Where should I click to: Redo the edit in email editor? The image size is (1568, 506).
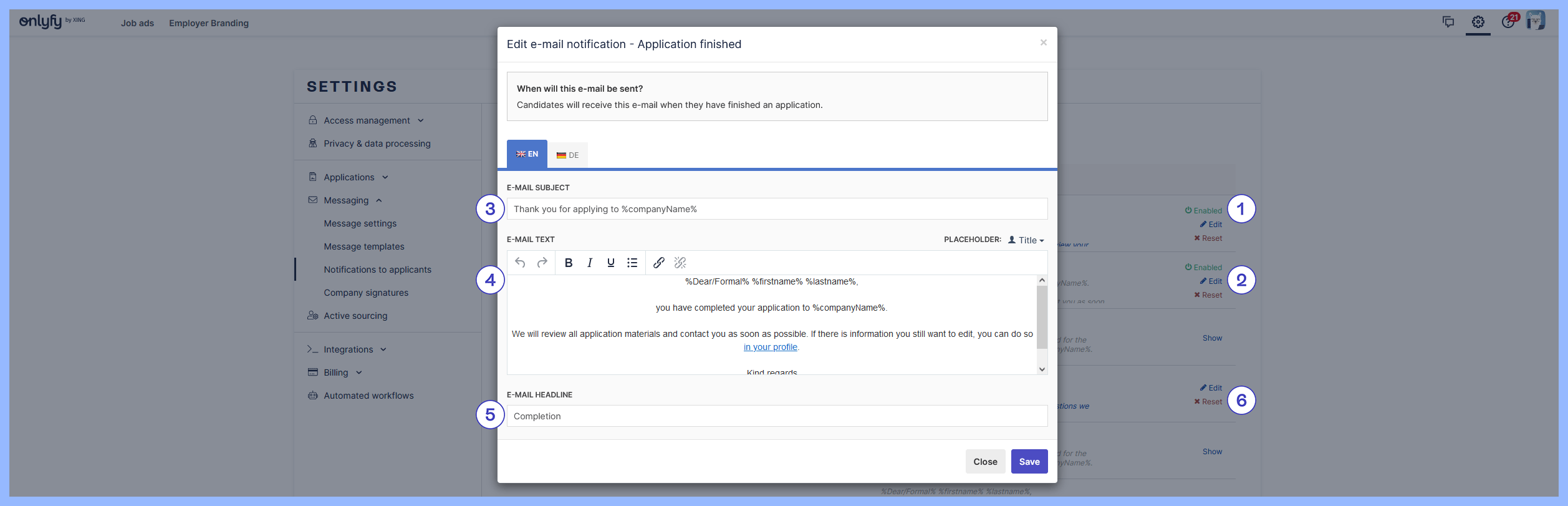[542, 263]
